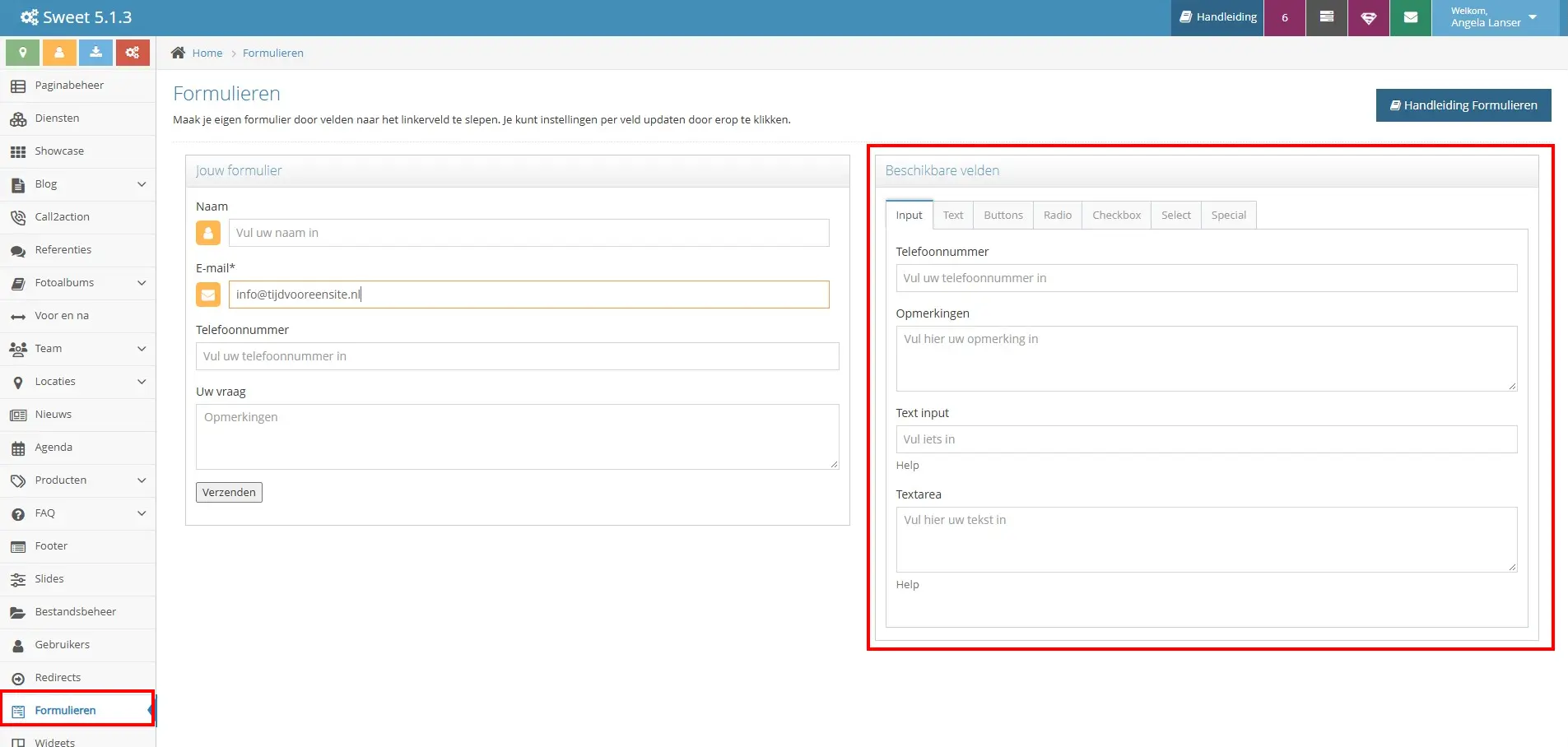Open the green envelope messages icon
The height and width of the screenshot is (747, 1568).
point(1411,17)
